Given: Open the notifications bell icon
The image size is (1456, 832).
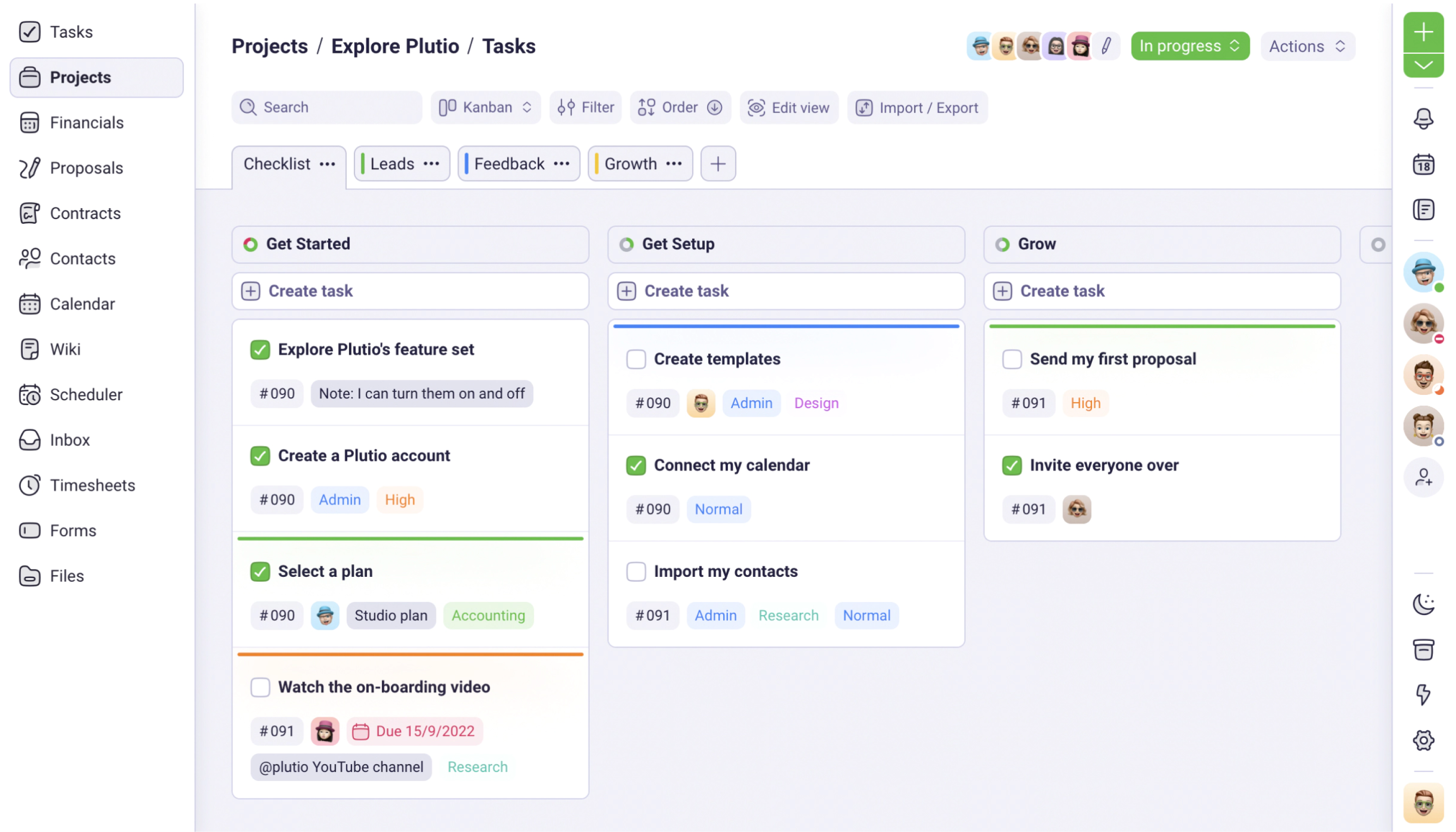Looking at the screenshot, I should point(1423,119).
